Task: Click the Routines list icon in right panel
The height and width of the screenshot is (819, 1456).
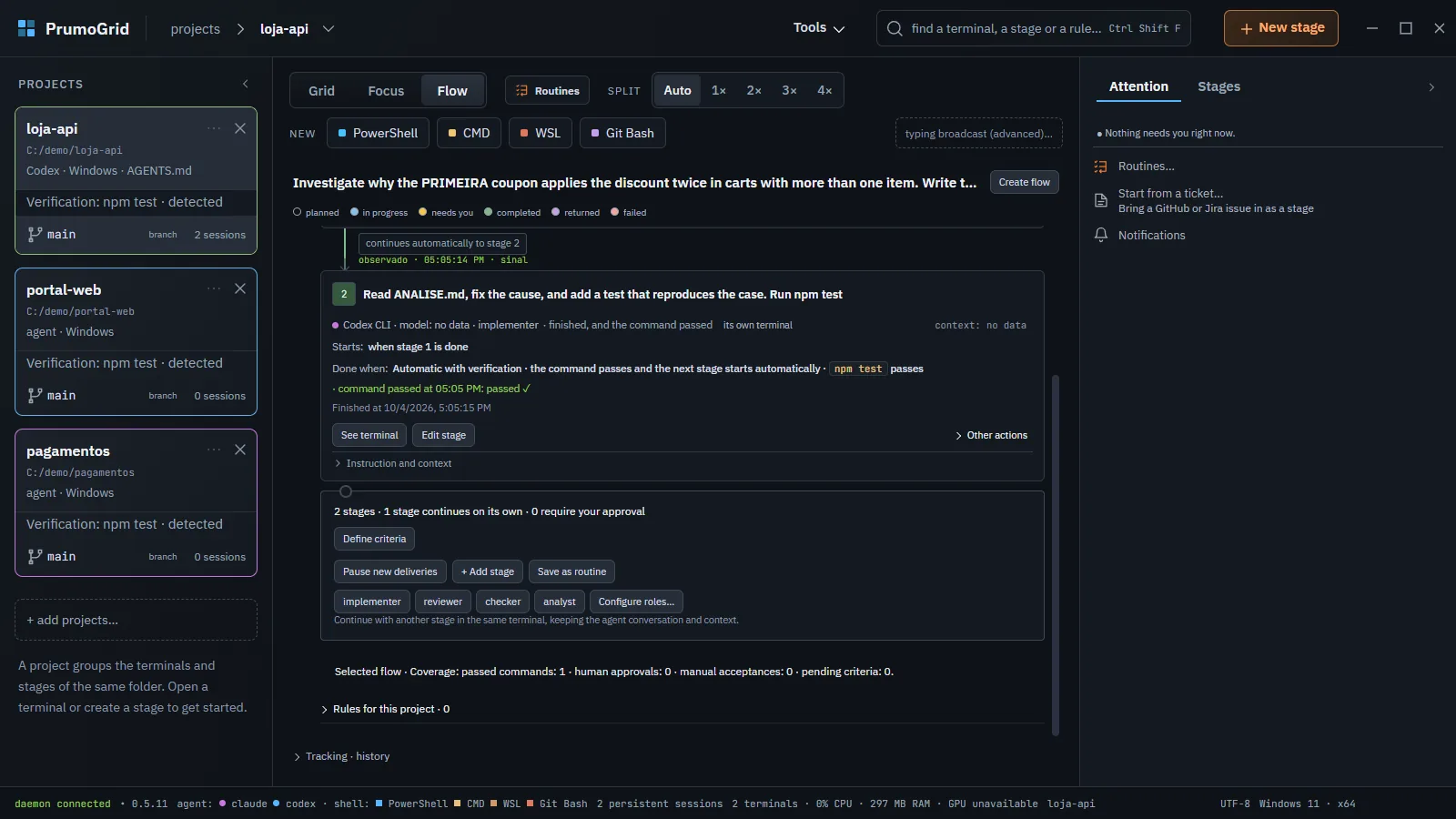Action: [1100, 167]
